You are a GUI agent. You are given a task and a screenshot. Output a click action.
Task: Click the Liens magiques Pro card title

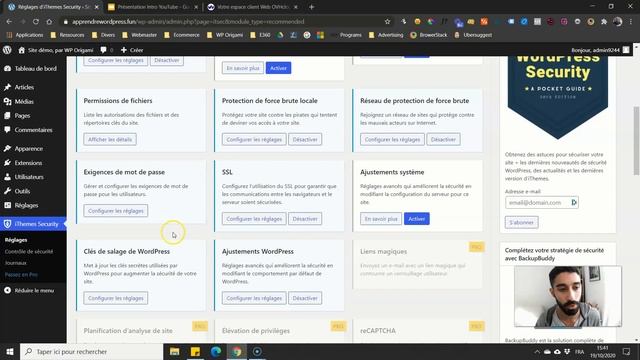click(383, 251)
